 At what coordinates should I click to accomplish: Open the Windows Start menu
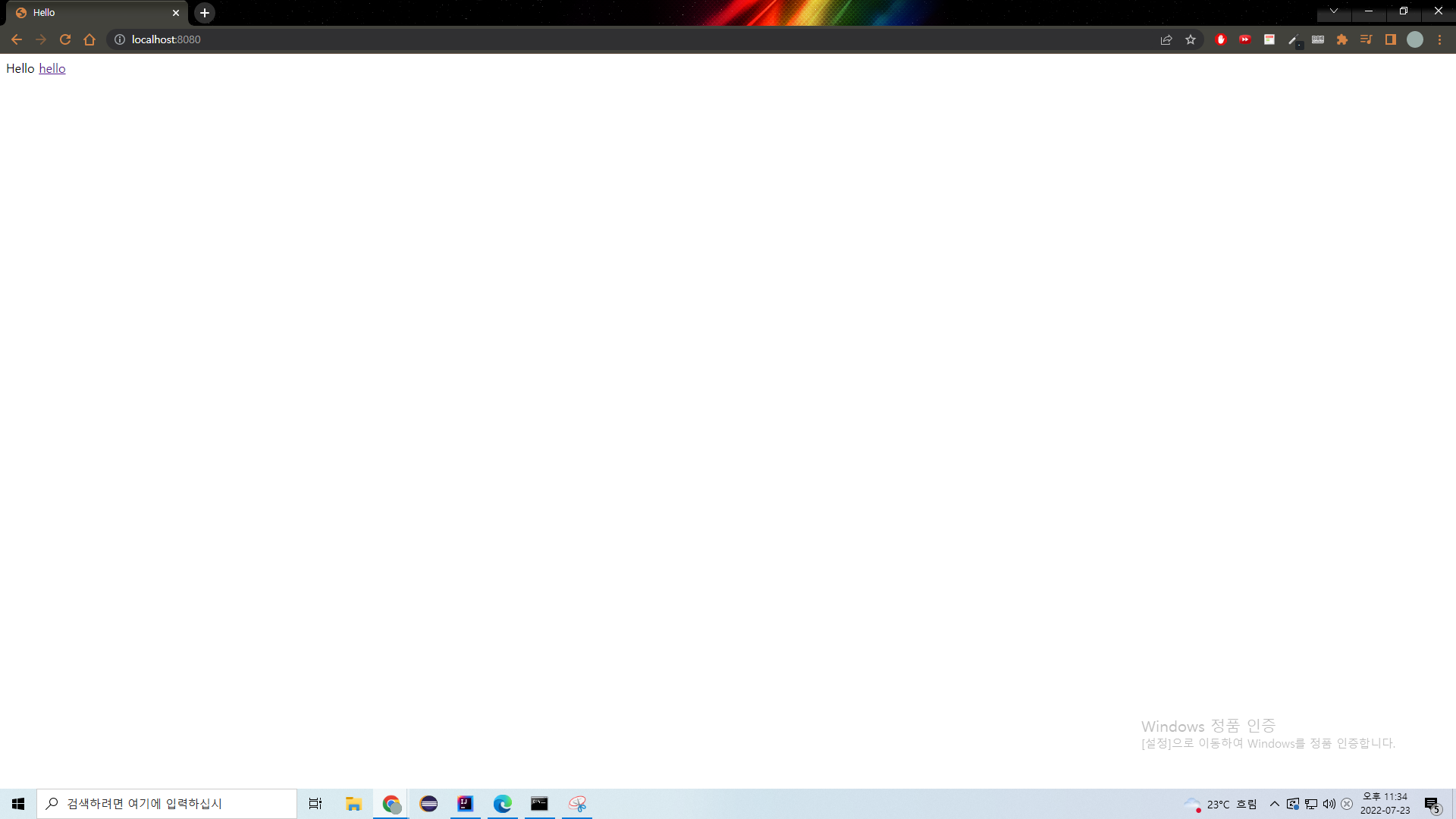(x=18, y=804)
